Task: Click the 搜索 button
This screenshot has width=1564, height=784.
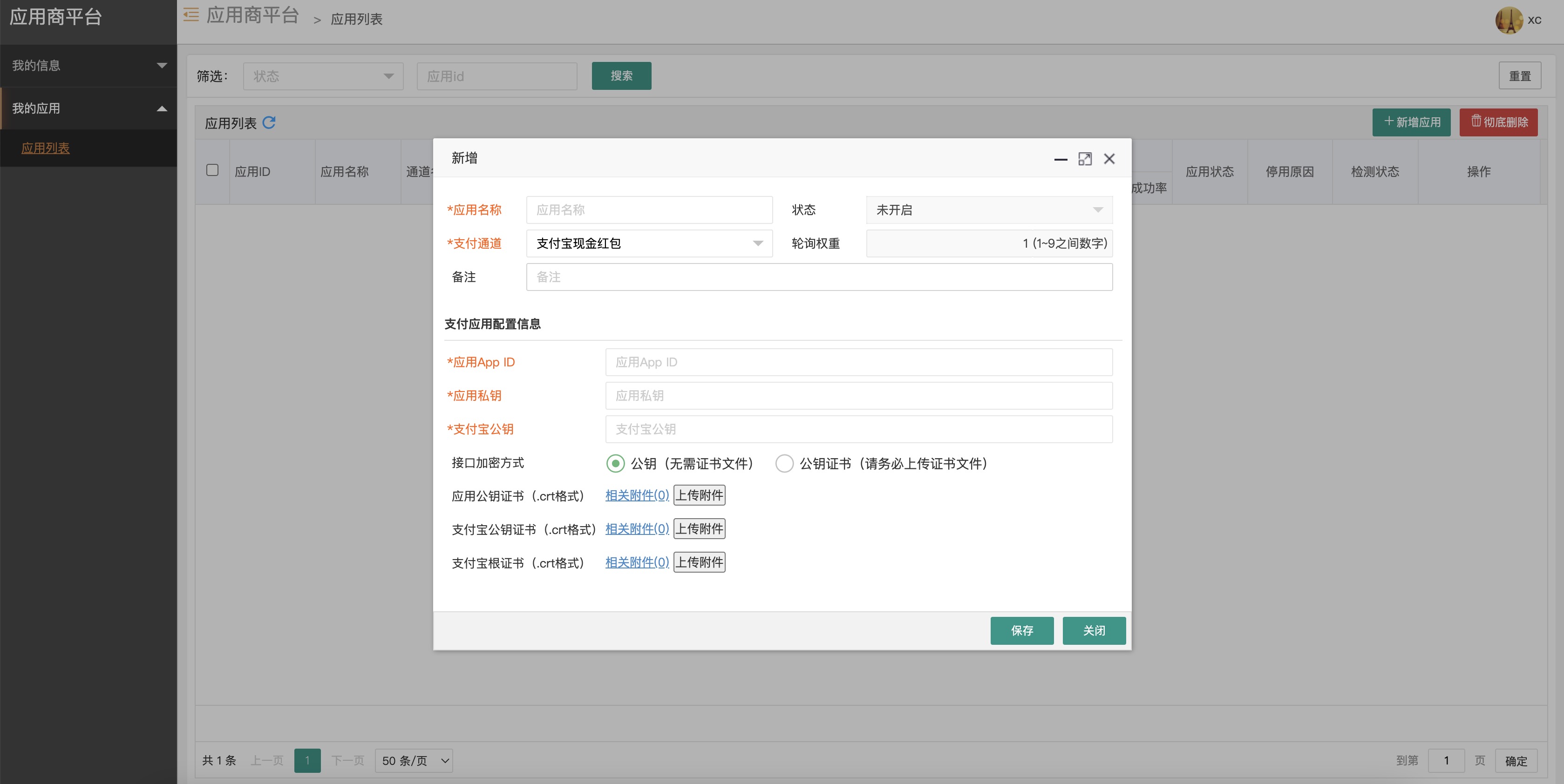Action: tap(621, 76)
